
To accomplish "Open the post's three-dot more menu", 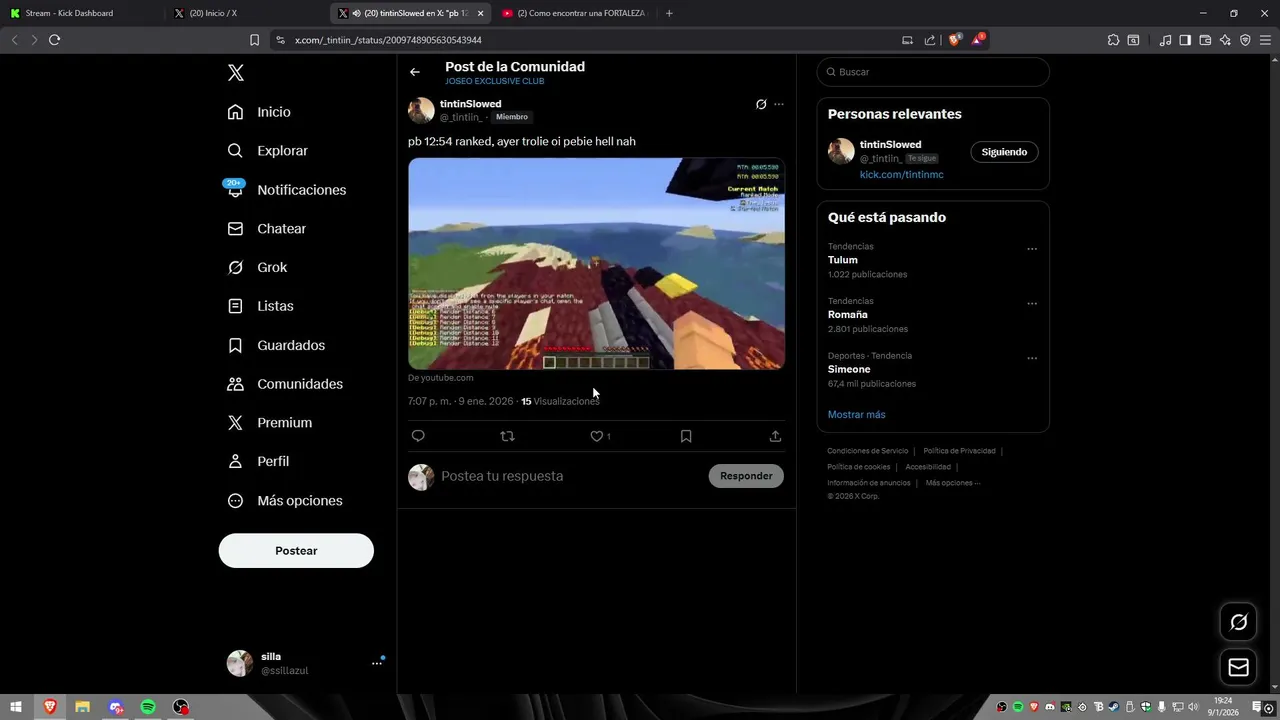I will tap(779, 104).
